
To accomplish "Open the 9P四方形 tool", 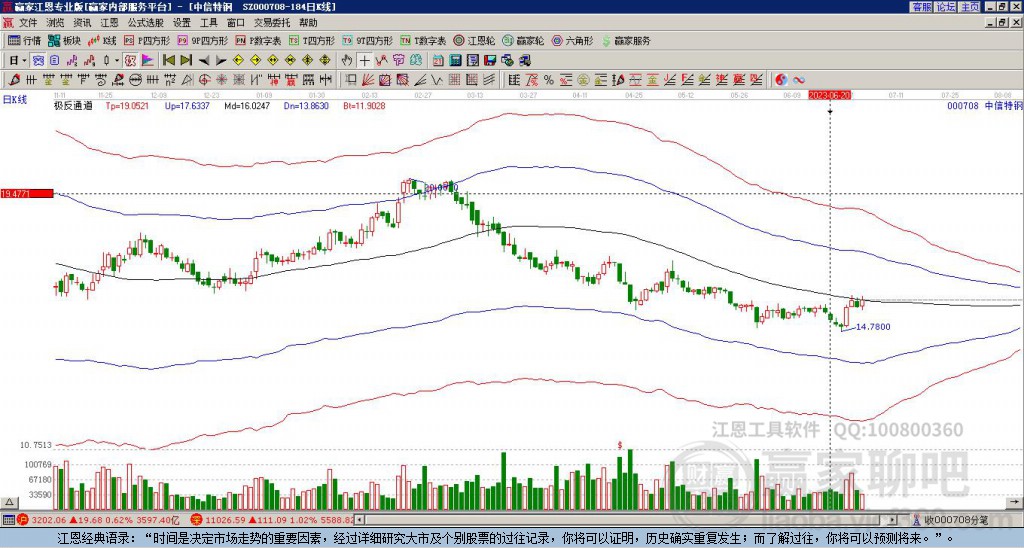I will coord(202,40).
